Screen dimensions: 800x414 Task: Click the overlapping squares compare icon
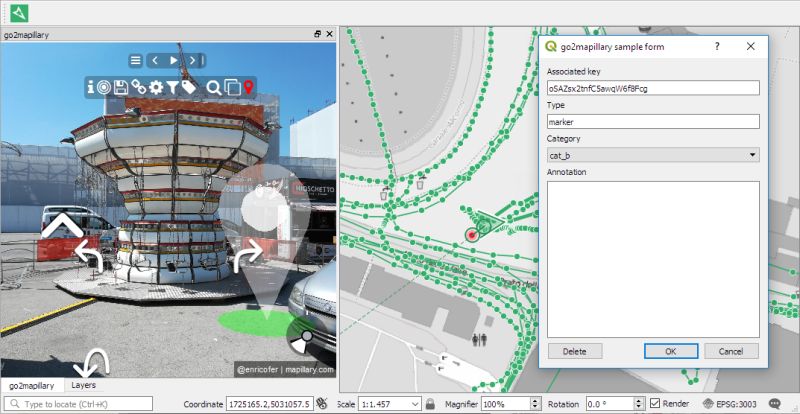pos(232,88)
